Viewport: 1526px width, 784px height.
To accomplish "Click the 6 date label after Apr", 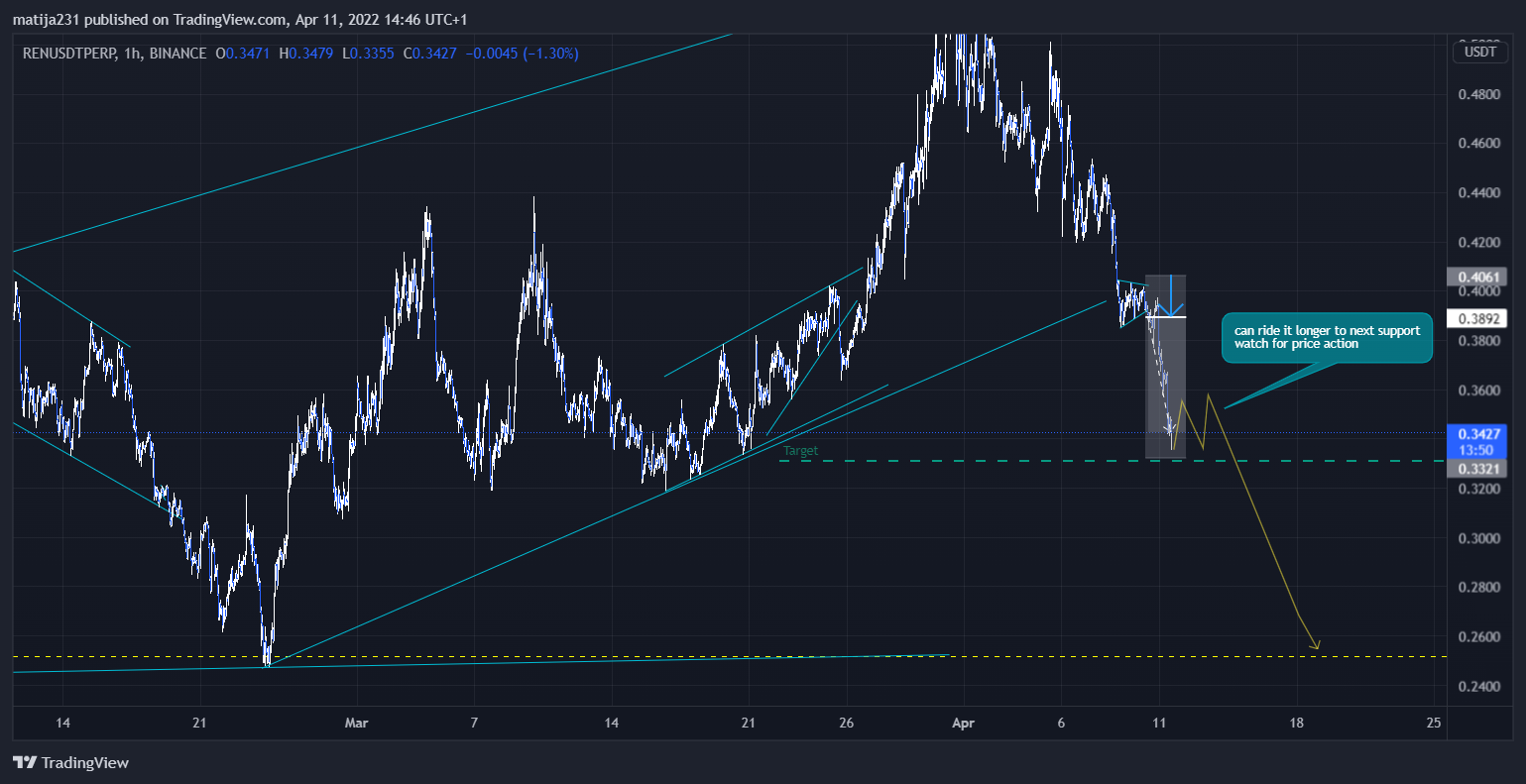I will [x=1061, y=724].
